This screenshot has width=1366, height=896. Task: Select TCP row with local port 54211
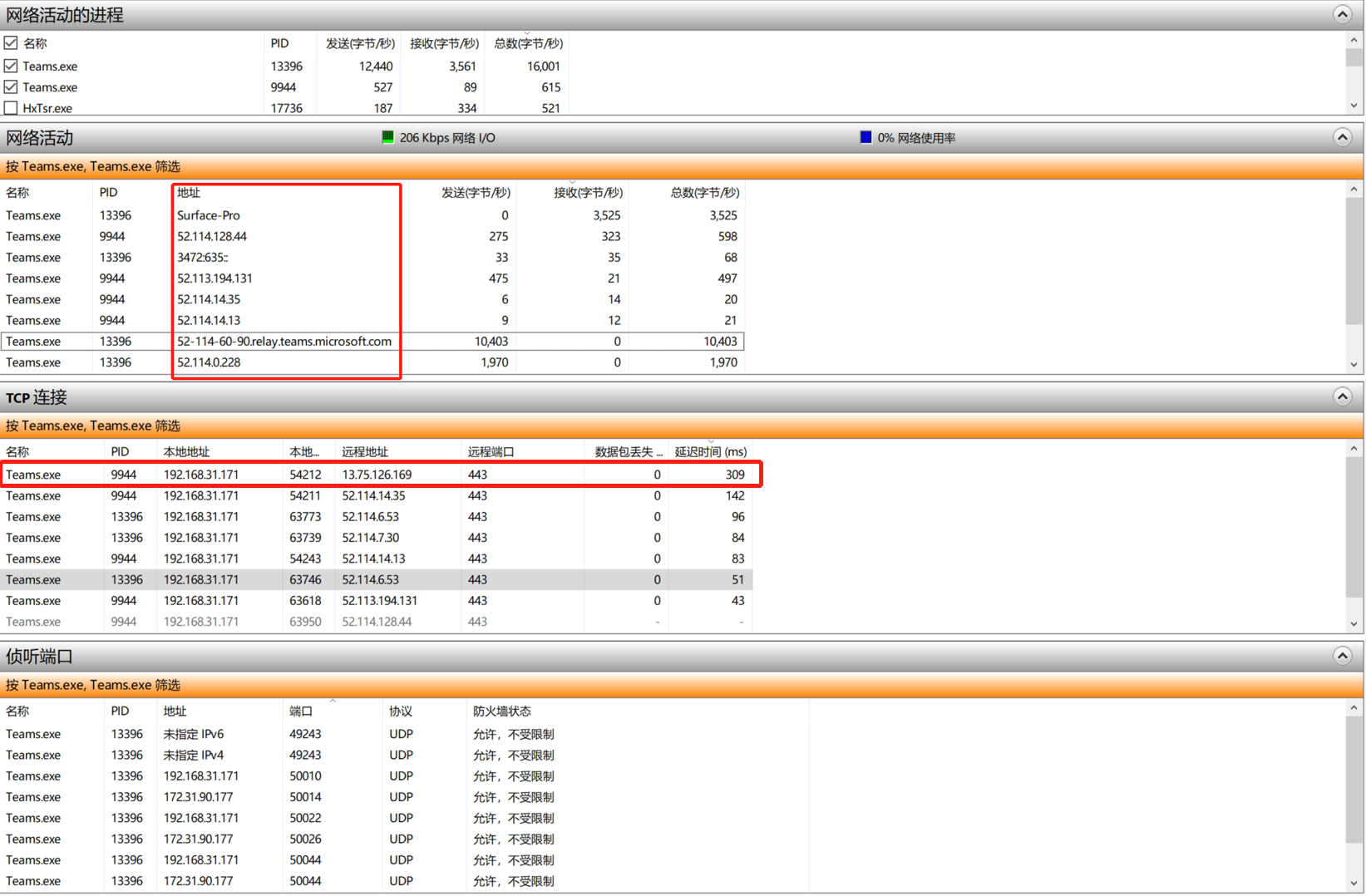tap(377, 495)
